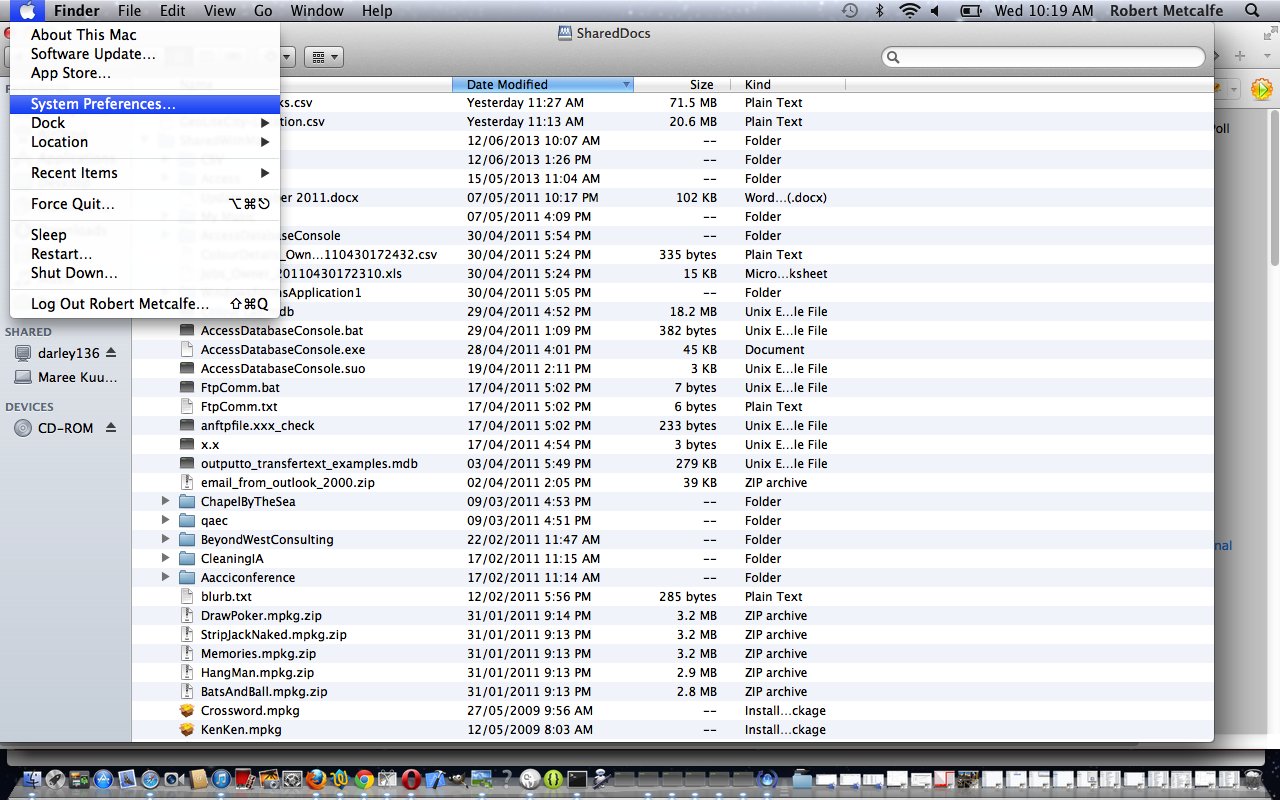Expand the ChapelByTheSea folder disclosure triangle
Screen dimensions: 1280x800
[166, 501]
